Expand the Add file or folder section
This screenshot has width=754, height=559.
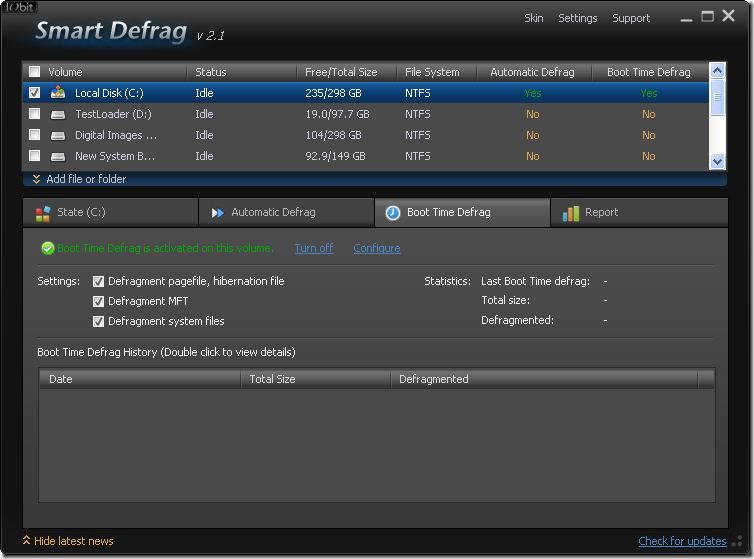[x=79, y=179]
